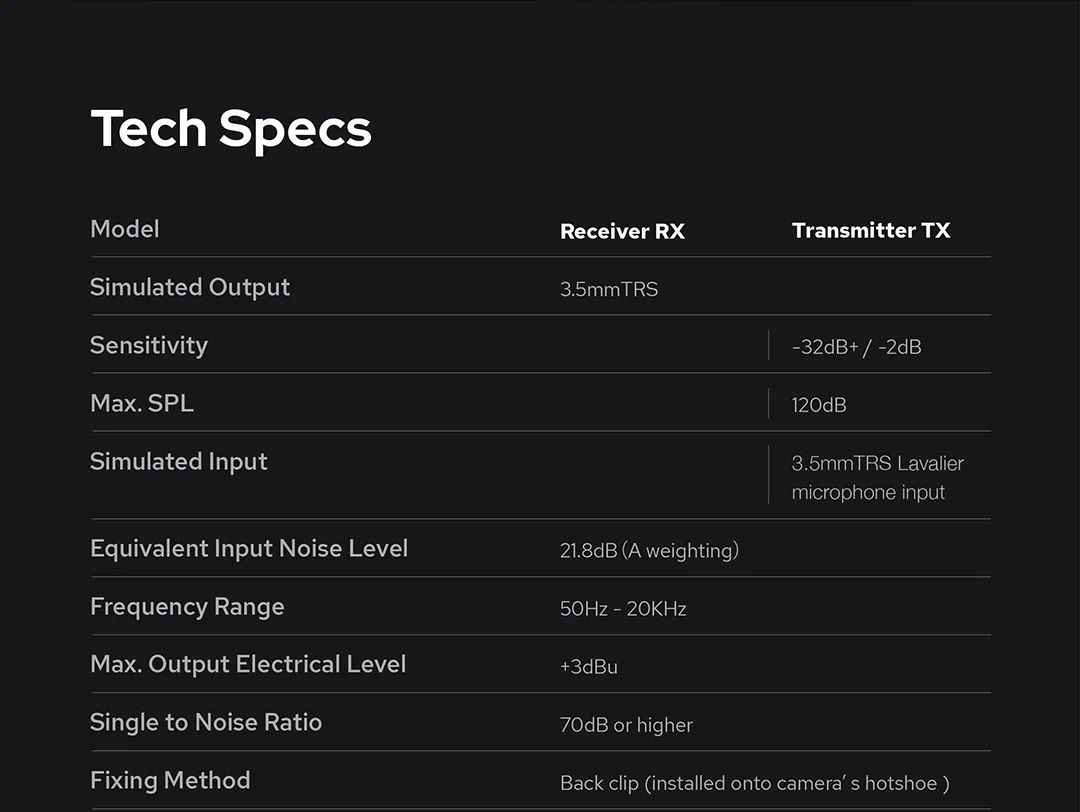Viewport: 1080px width, 812px height.
Task: Click the Max. SPL label
Action: point(142,403)
